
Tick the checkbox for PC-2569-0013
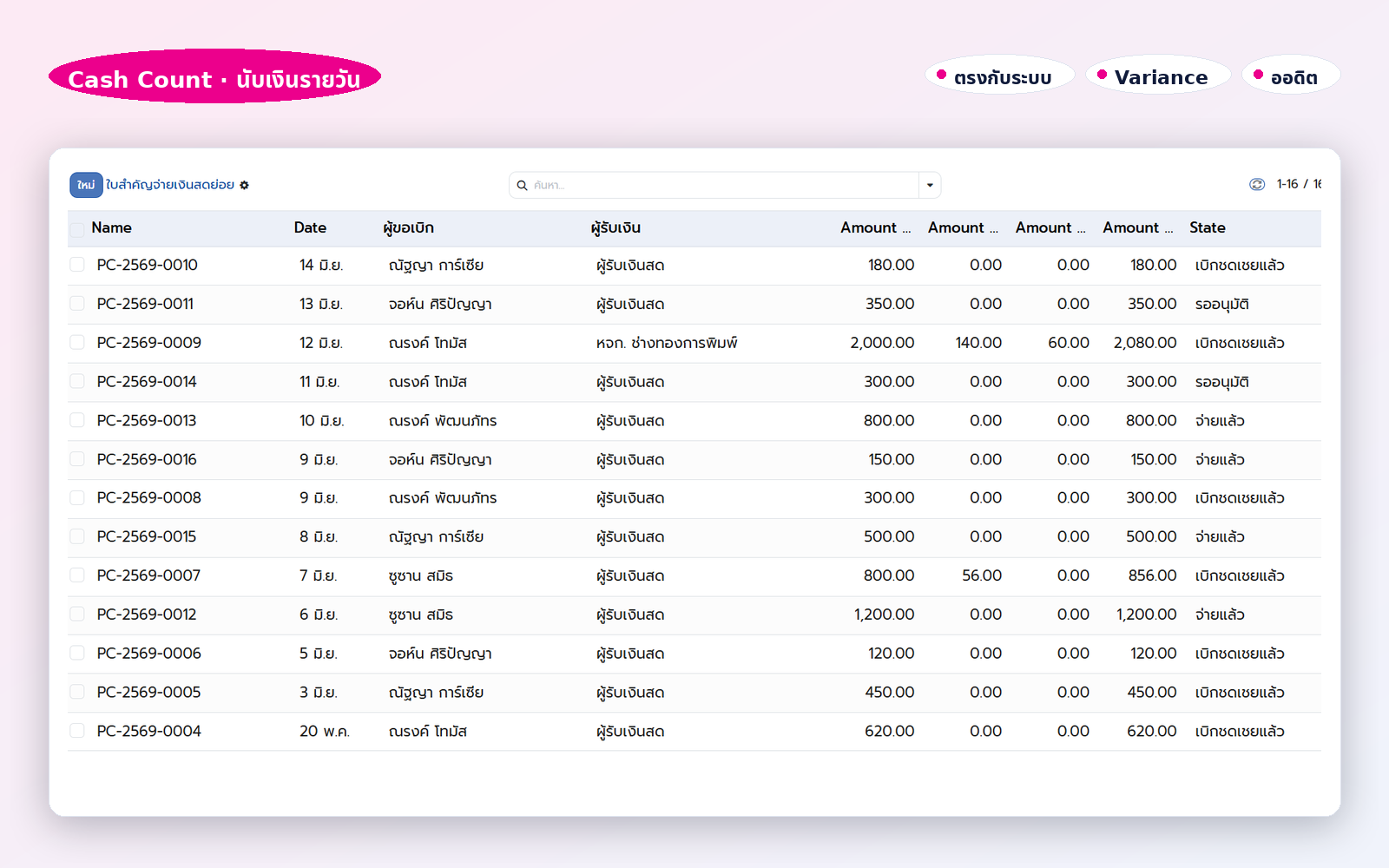[77, 420]
